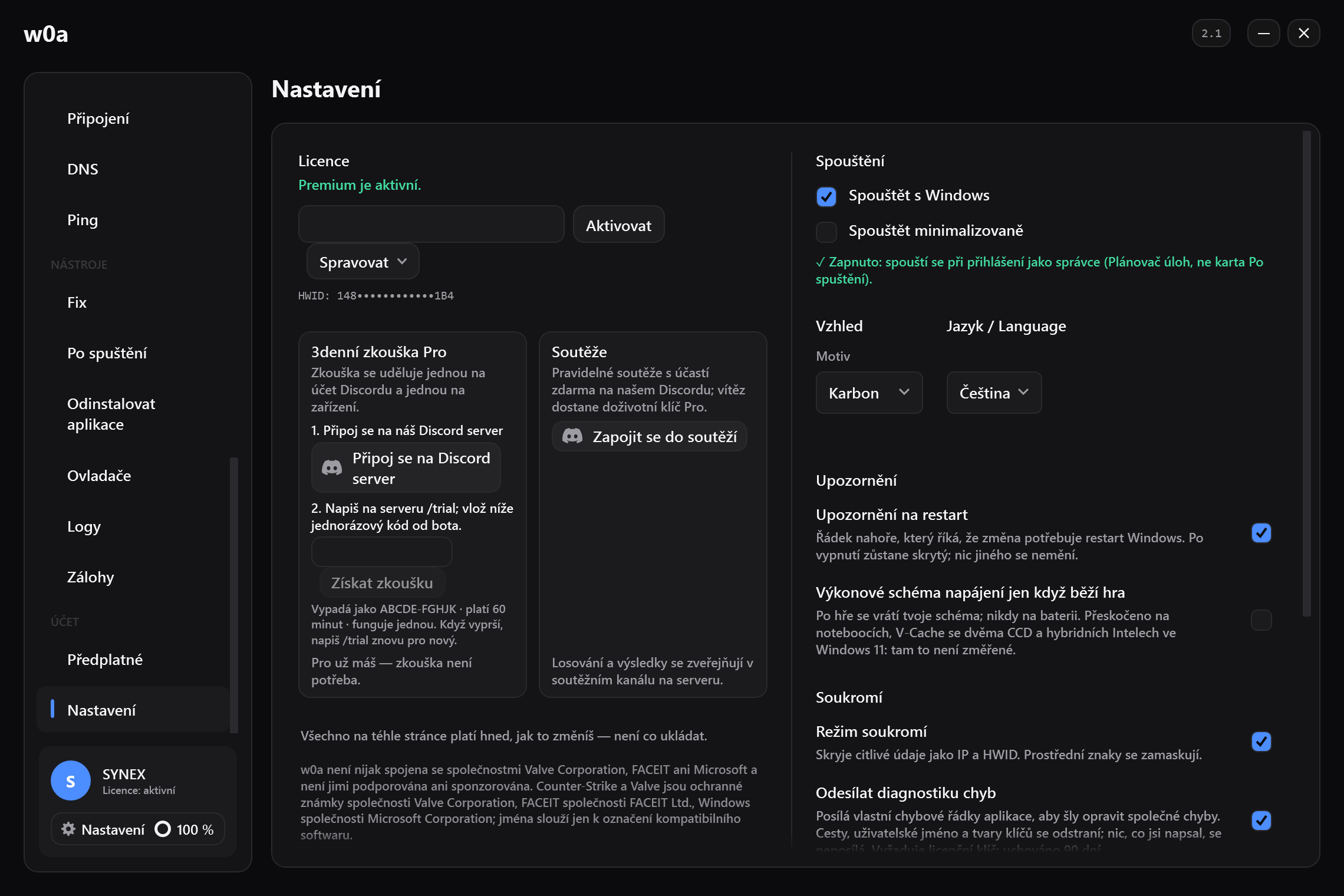Uncheck Spouštět s Windows
The image size is (1344, 896).
click(x=826, y=196)
